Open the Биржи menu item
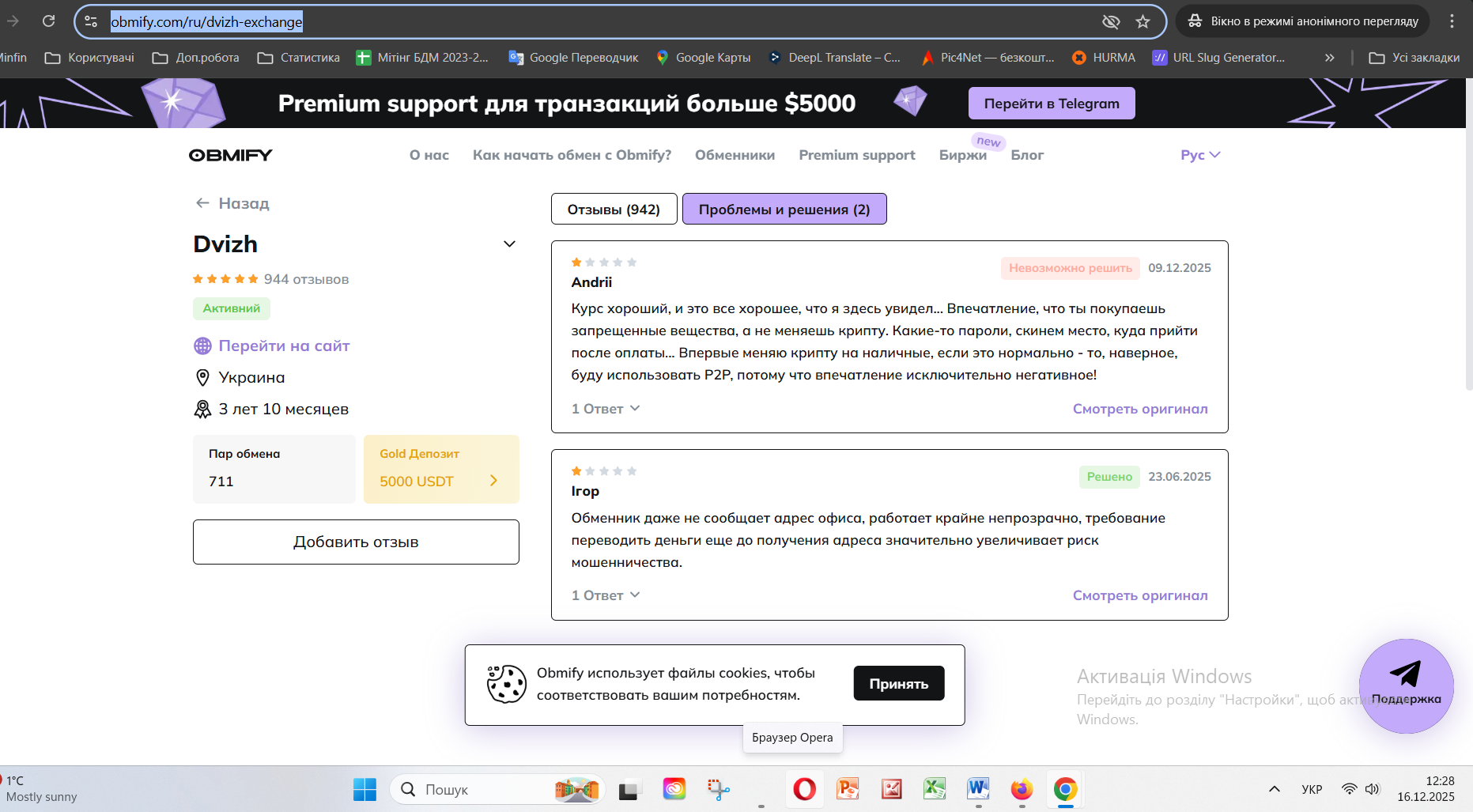1473x812 pixels. click(x=963, y=155)
